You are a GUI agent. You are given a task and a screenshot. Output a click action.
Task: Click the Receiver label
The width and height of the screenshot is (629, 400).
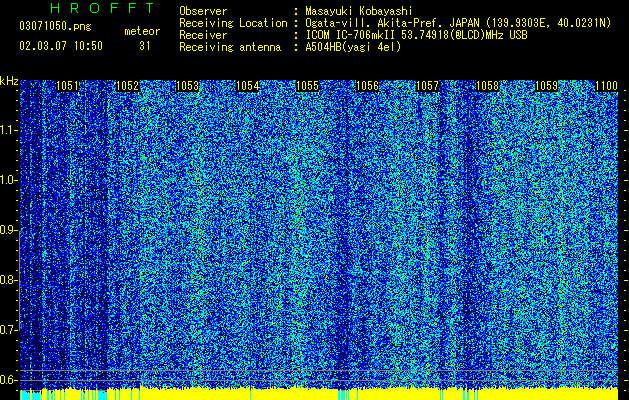(203, 35)
